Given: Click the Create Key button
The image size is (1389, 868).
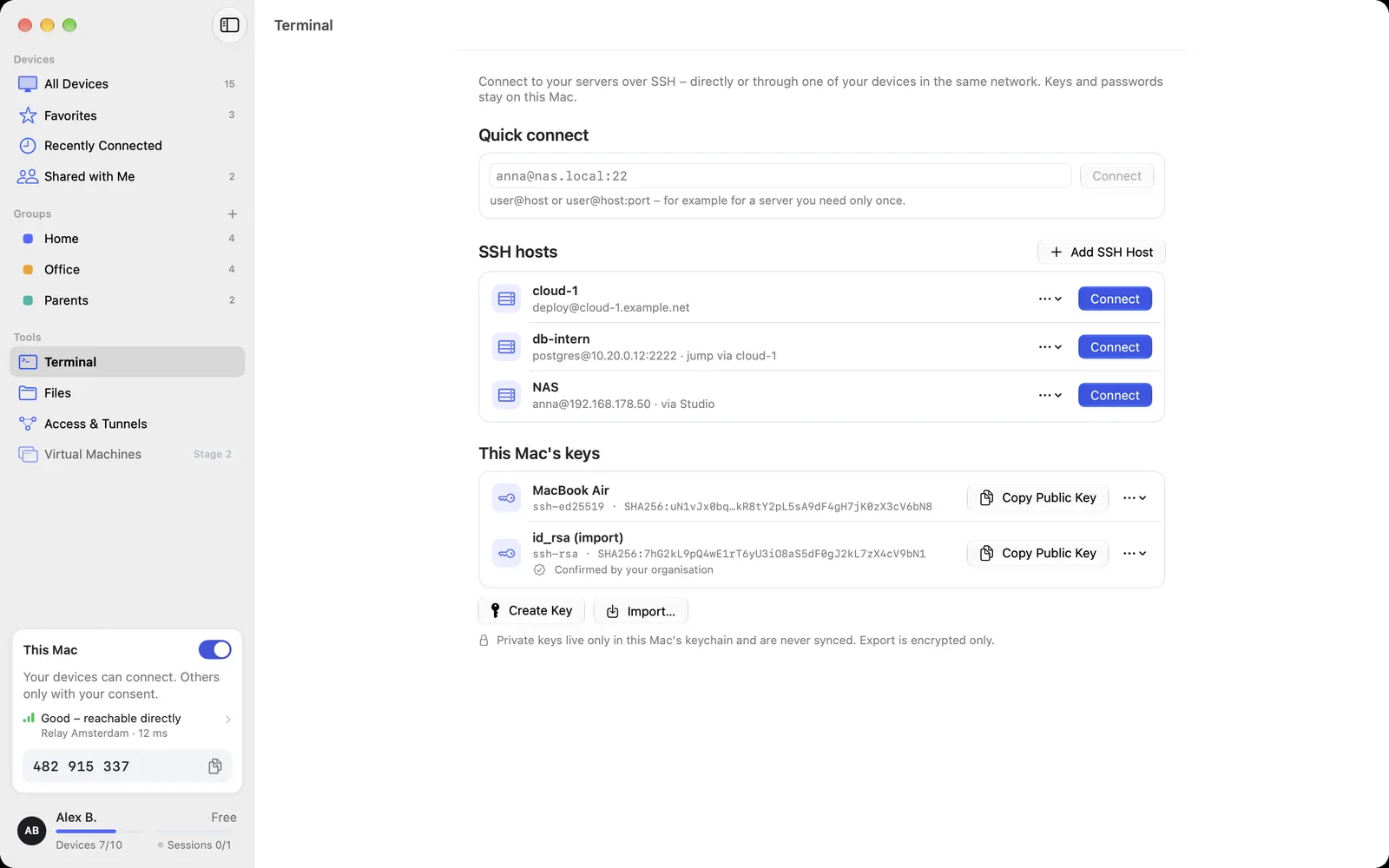Looking at the screenshot, I should click(531, 611).
